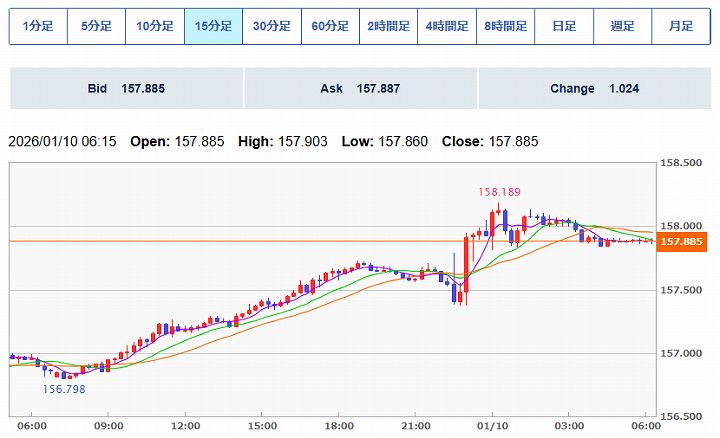The width and height of the screenshot is (720, 438).
Task: Click the 01/10 date marker on time axis
Action: pos(491,426)
